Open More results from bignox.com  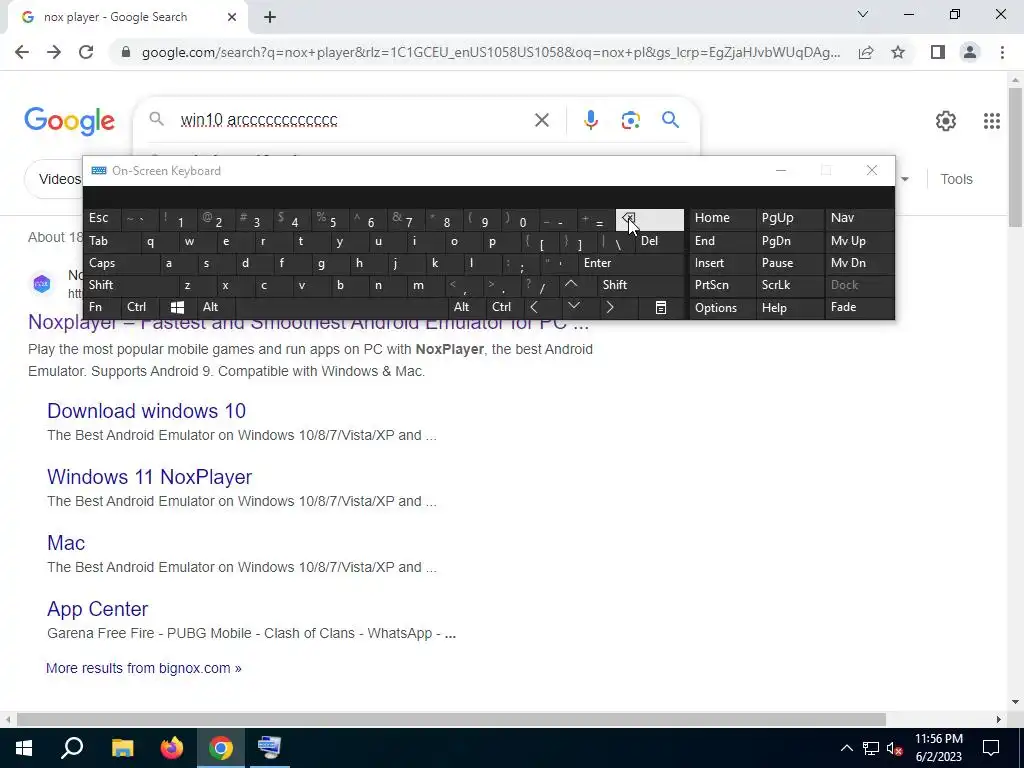click(x=144, y=668)
